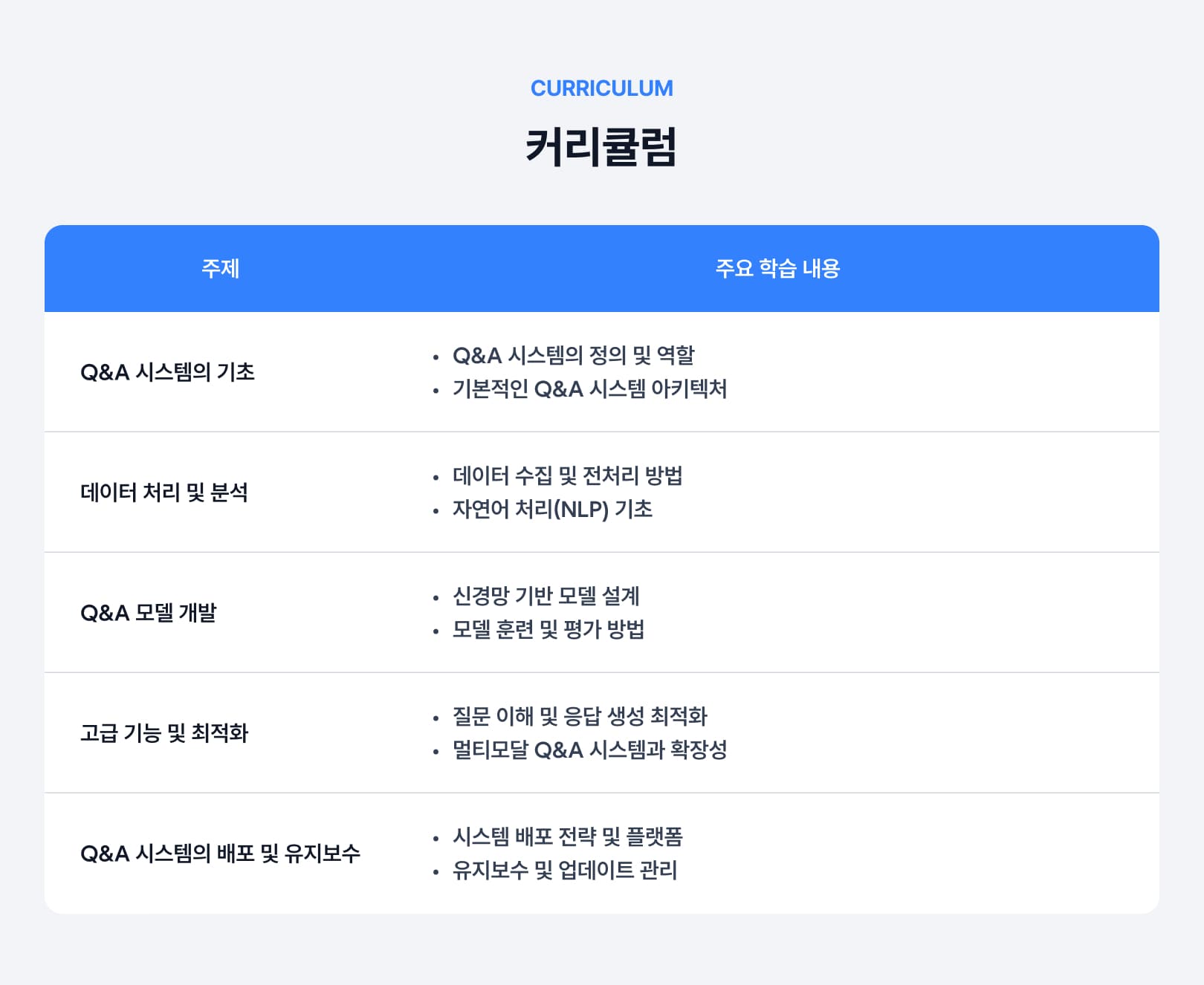
Task: Select the 주제 column header
Action: [x=220, y=268]
